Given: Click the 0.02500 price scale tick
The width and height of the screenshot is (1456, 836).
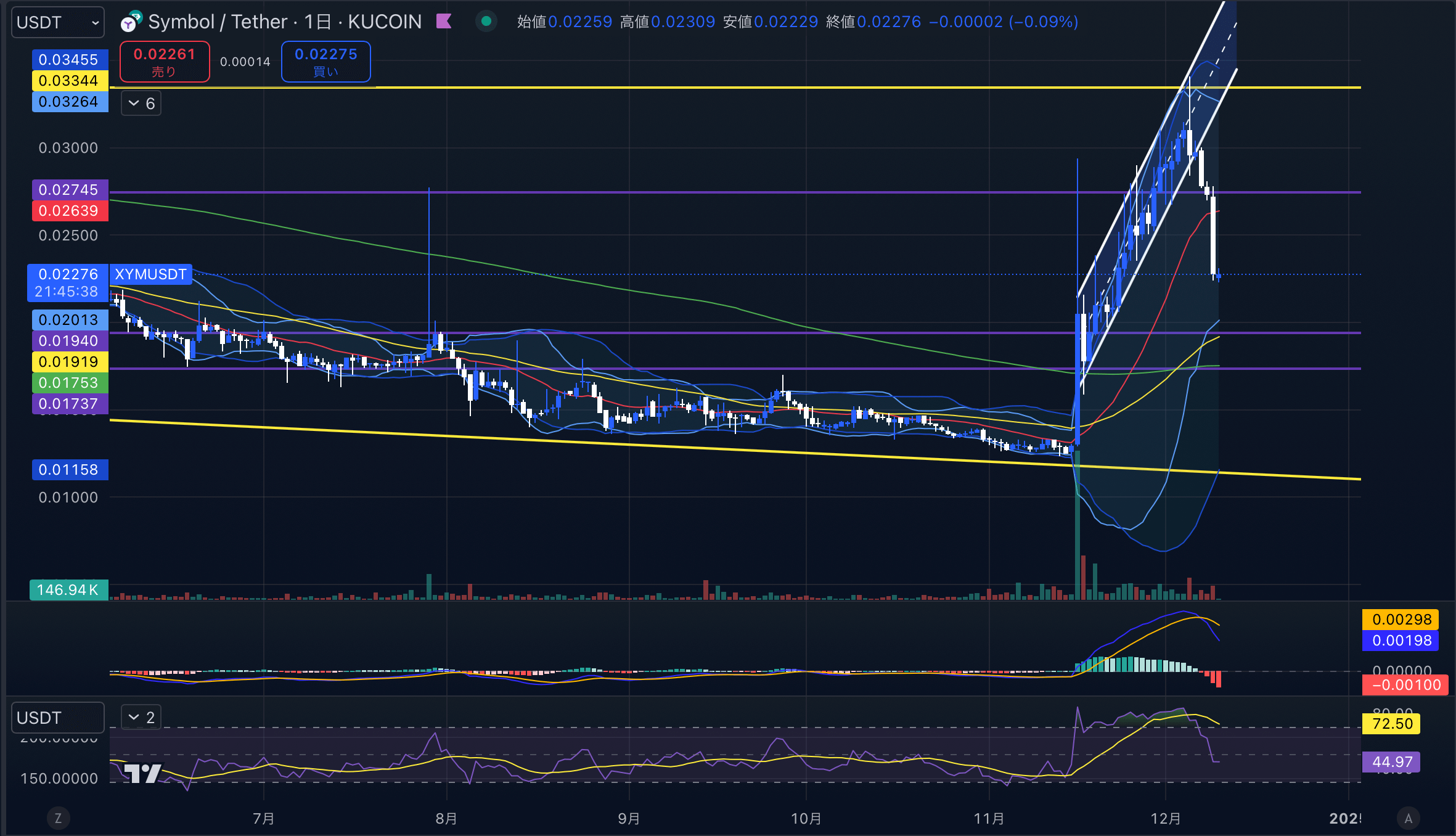Looking at the screenshot, I should (x=68, y=236).
